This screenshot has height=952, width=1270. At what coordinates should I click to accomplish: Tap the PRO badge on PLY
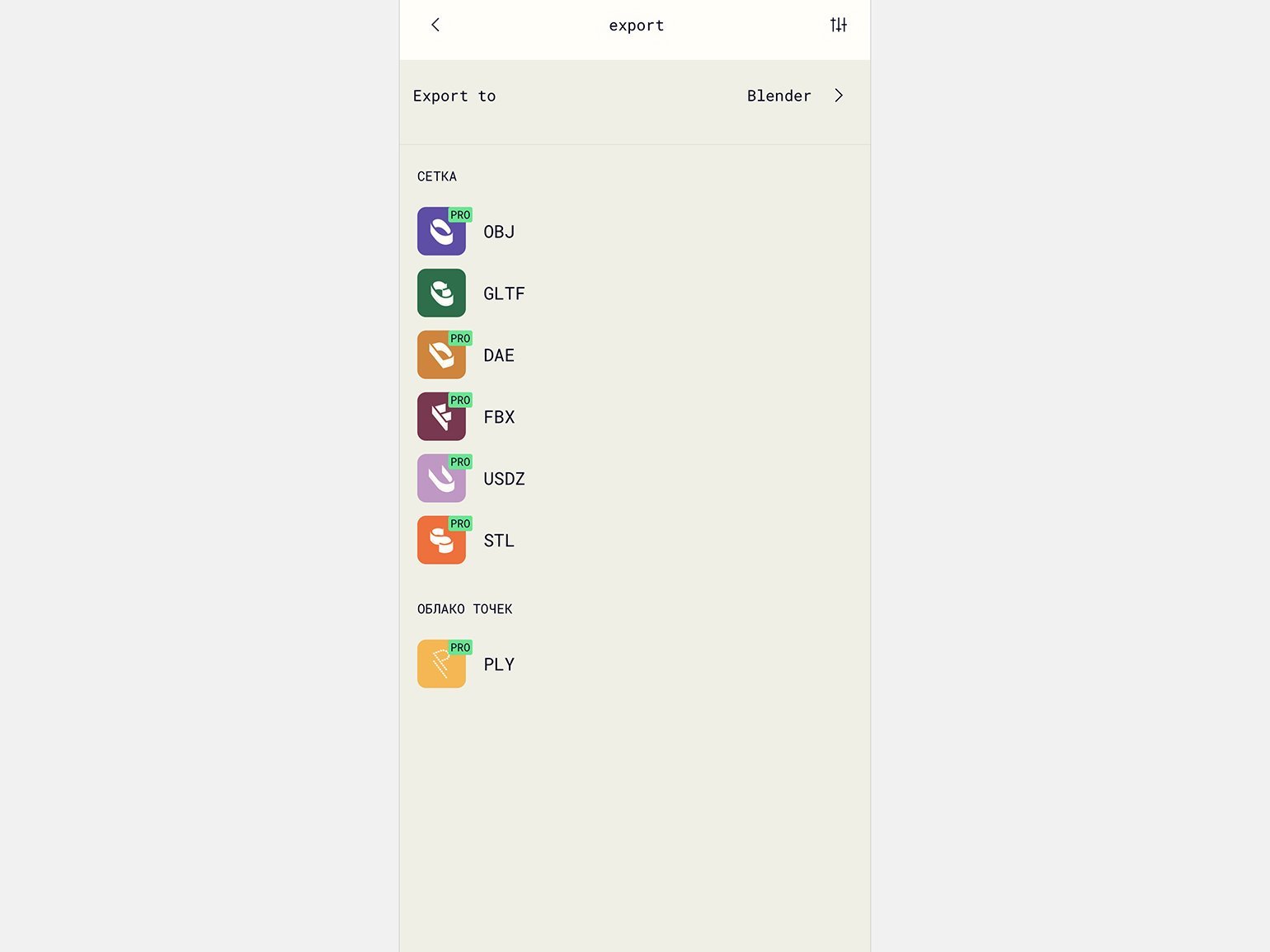point(460,648)
